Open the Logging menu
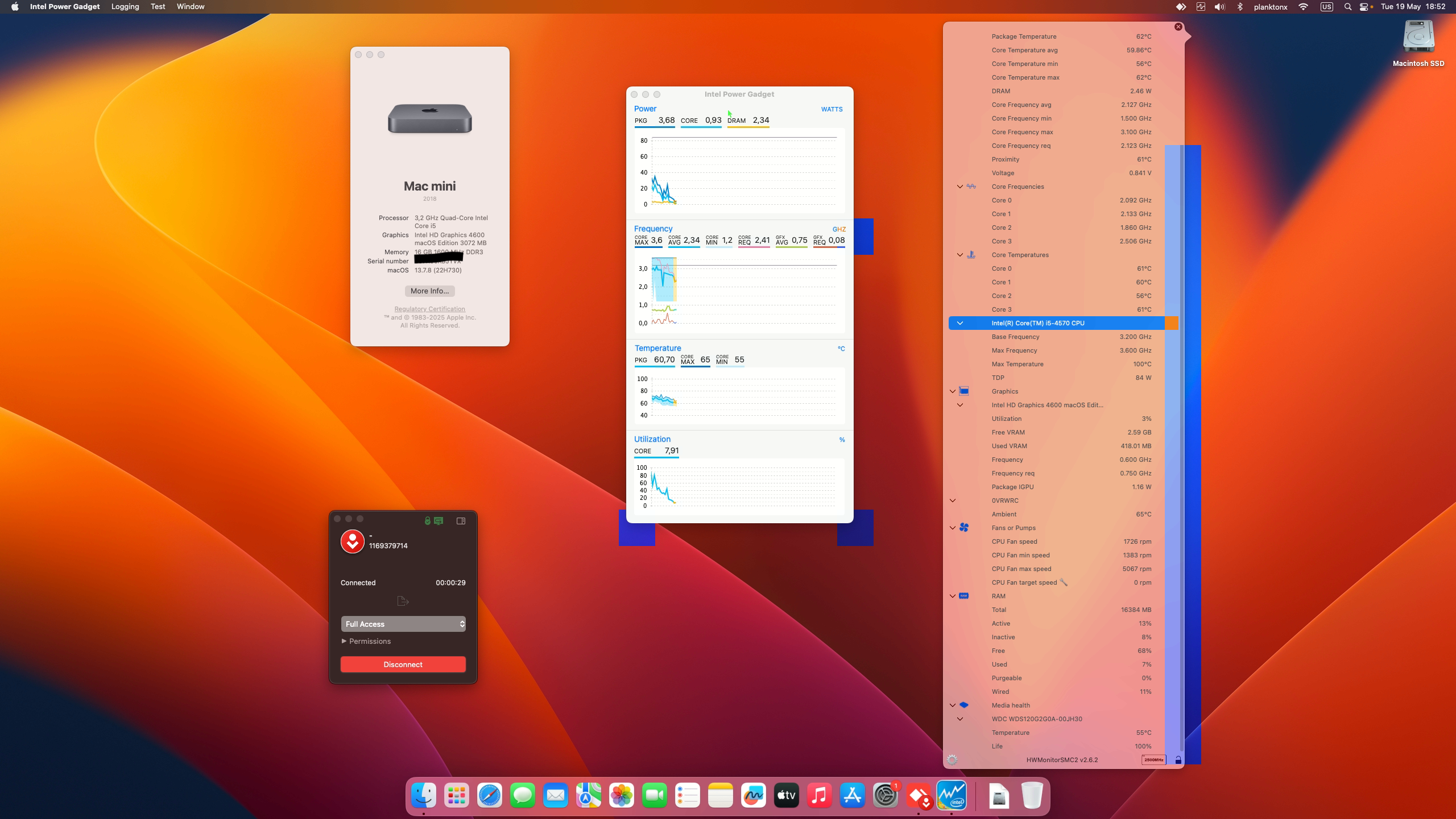Screen dimensions: 1456x819 coord(125,7)
